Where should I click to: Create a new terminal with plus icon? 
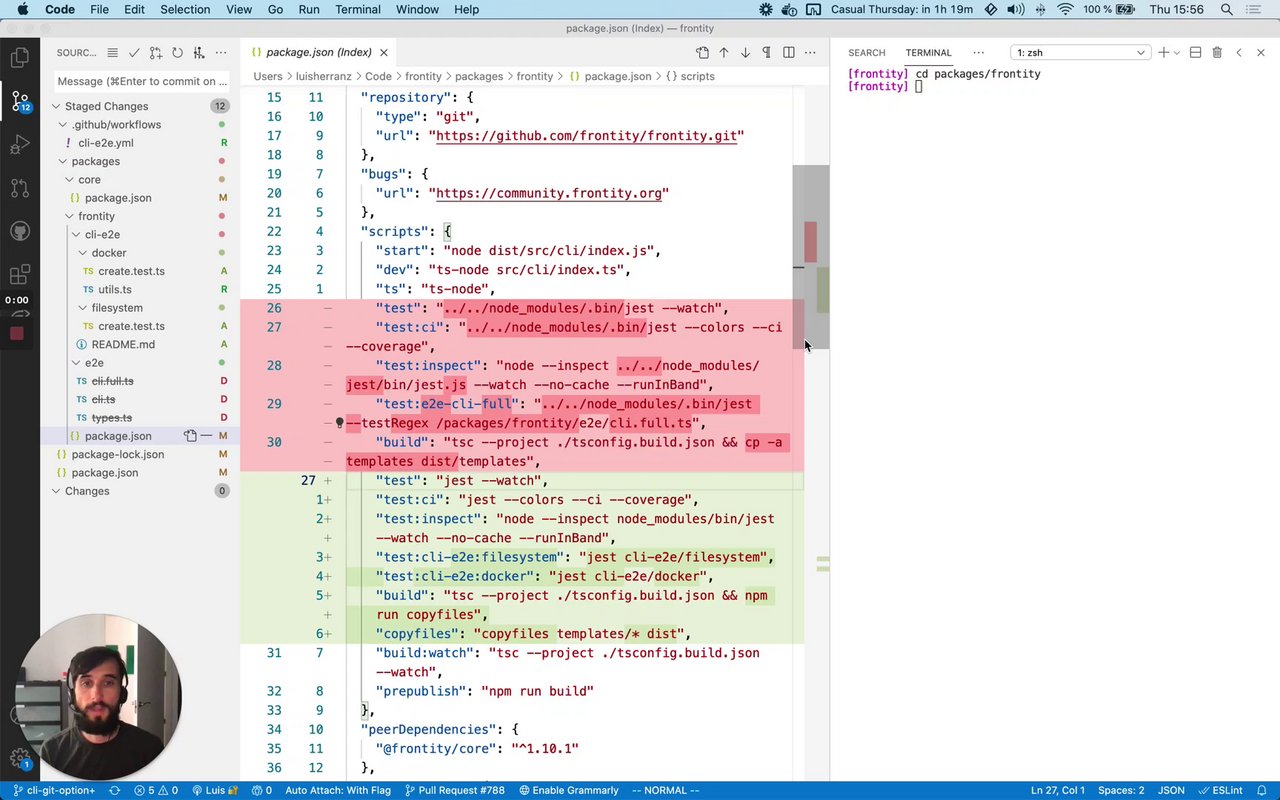pos(1163,52)
